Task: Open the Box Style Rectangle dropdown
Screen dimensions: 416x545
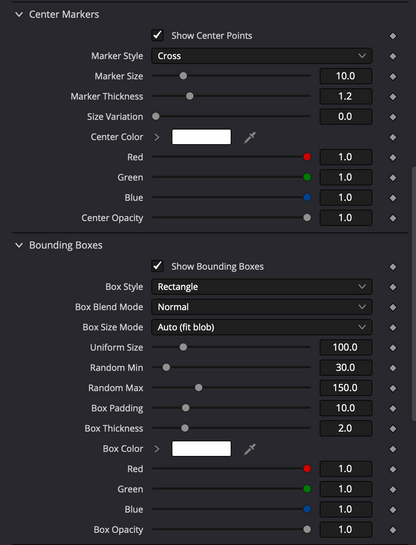Action: [262, 287]
